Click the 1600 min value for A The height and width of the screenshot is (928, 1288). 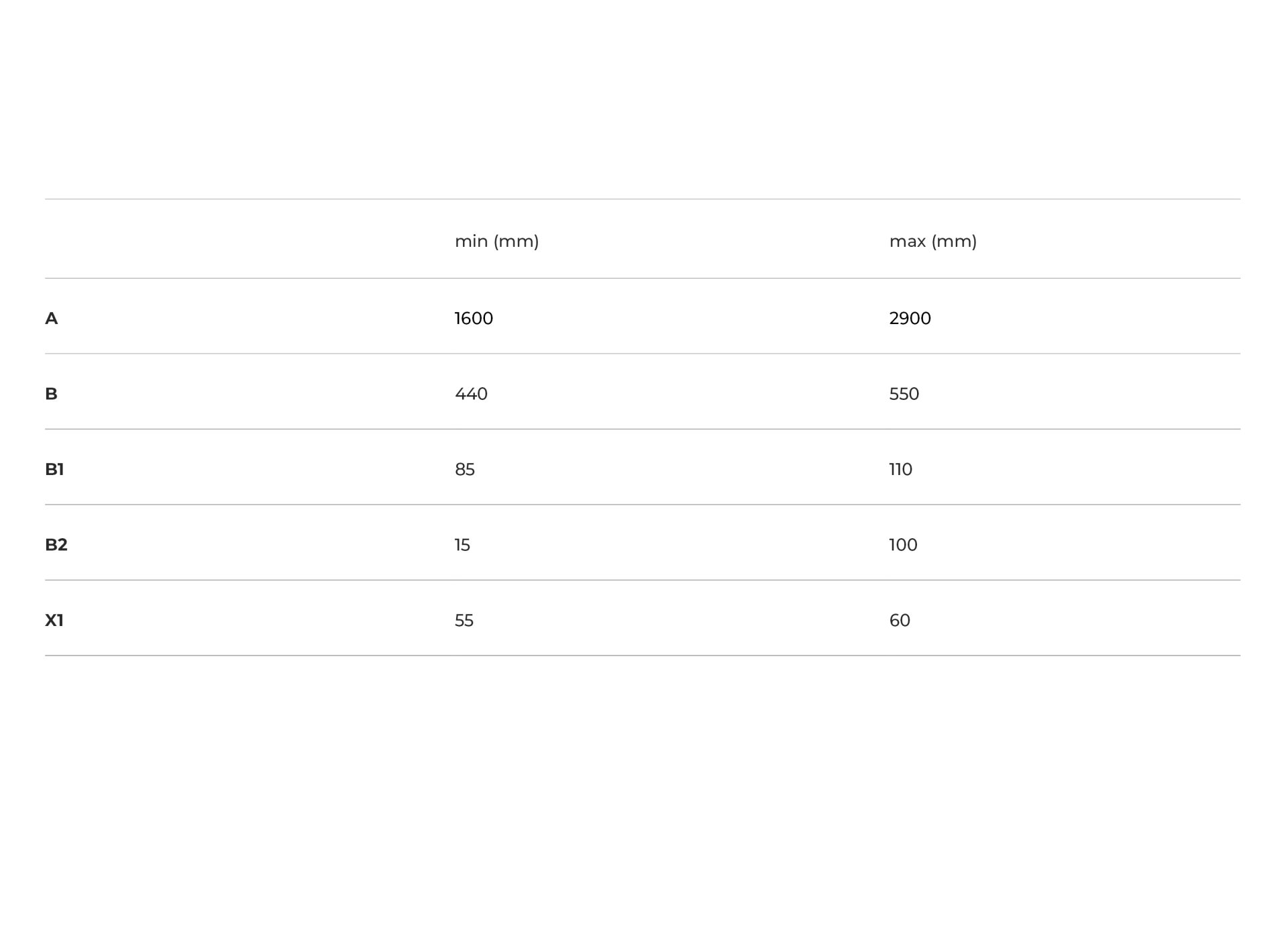click(x=474, y=319)
